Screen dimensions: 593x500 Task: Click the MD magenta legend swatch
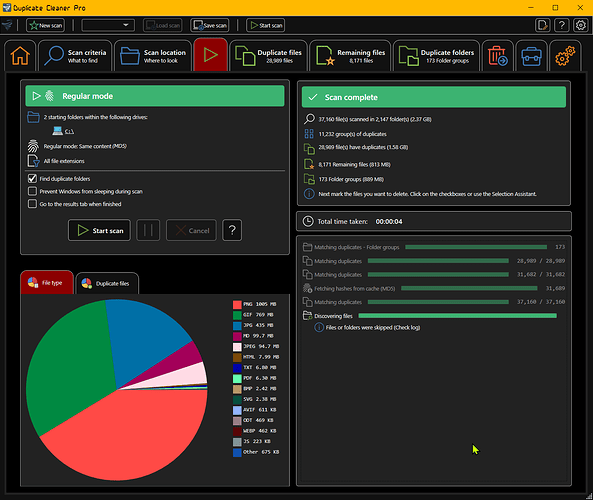pyautogui.click(x=237, y=336)
